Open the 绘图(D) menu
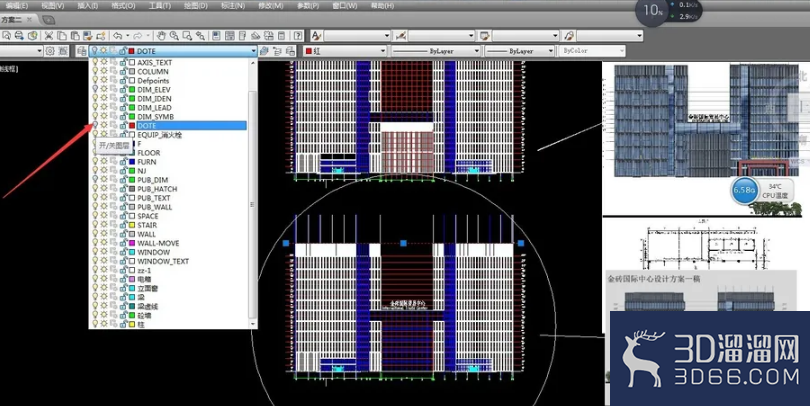 [196, 6]
